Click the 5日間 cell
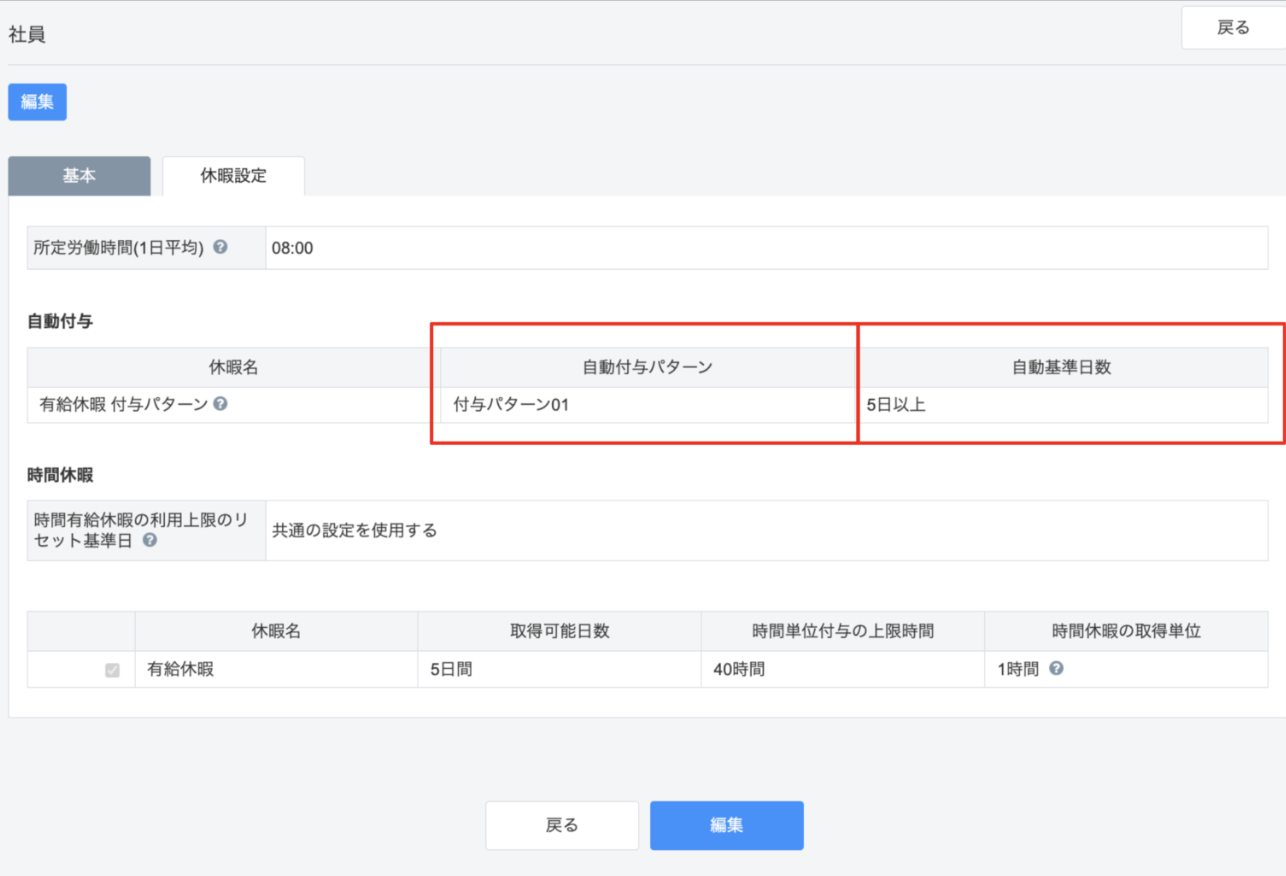Screen dimensions: 1286x876 (x=560, y=670)
